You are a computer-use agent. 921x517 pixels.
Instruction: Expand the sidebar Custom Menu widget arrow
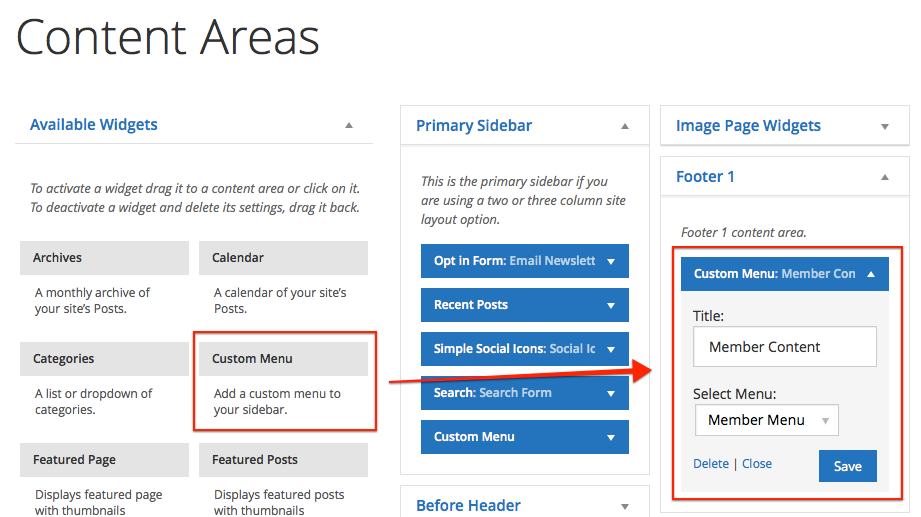[611, 438]
